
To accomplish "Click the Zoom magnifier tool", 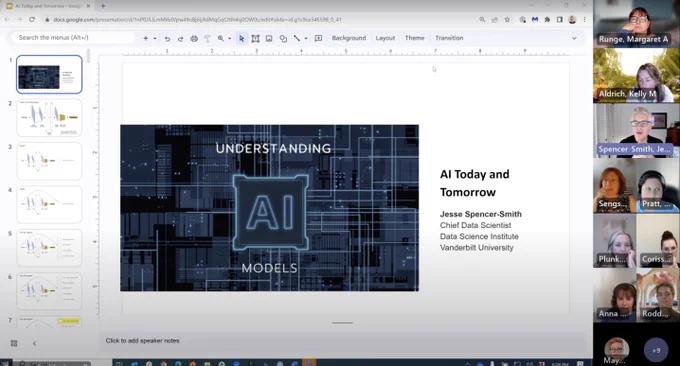I will pyautogui.click(x=221, y=38).
